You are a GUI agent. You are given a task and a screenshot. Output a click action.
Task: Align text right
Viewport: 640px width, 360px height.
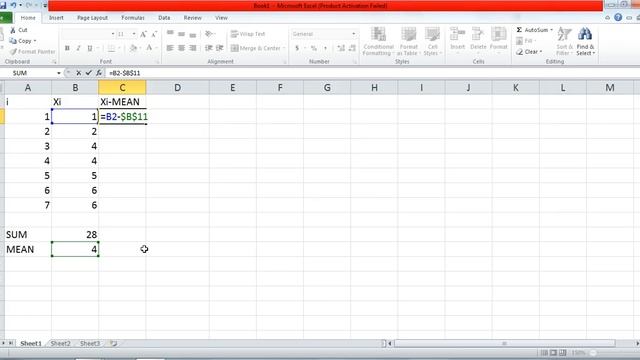[x=193, y=48]
